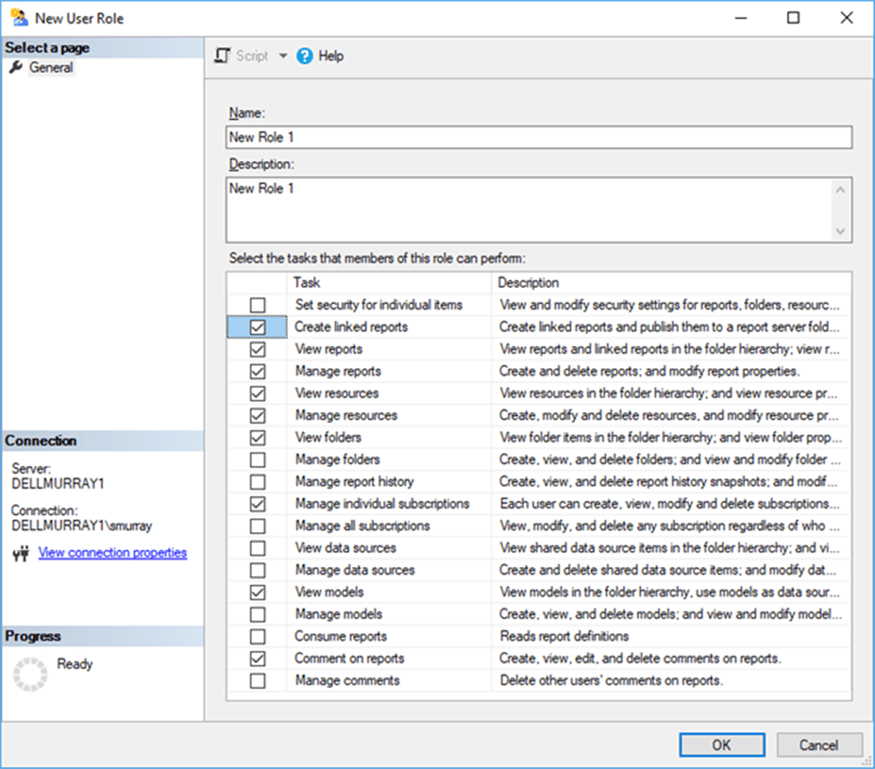Click the Task column header
Screen dimensions: 875x769
(389, 282)
